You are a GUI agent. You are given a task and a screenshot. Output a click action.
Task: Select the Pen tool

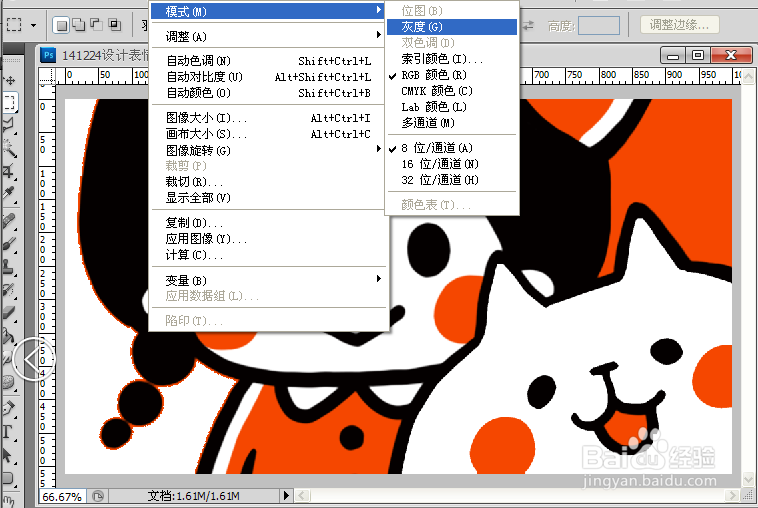pyautogui.click(x=9, y=409)
